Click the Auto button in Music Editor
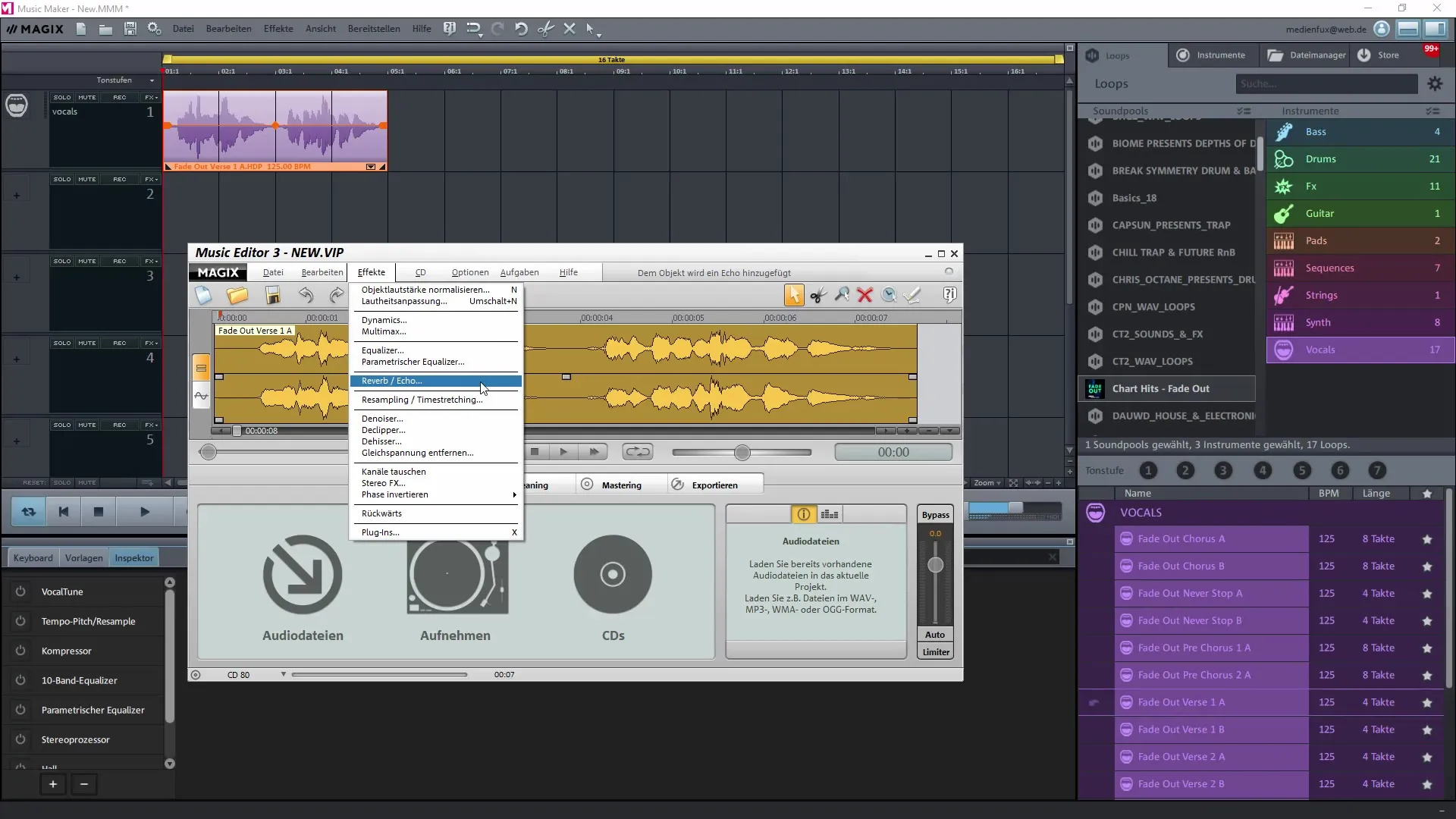 pyautogui.click(x=935, y=635)
